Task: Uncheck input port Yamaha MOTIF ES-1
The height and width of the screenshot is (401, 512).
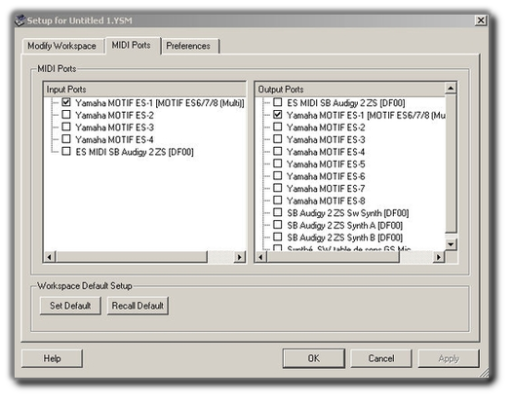Action: pos(66,102)
